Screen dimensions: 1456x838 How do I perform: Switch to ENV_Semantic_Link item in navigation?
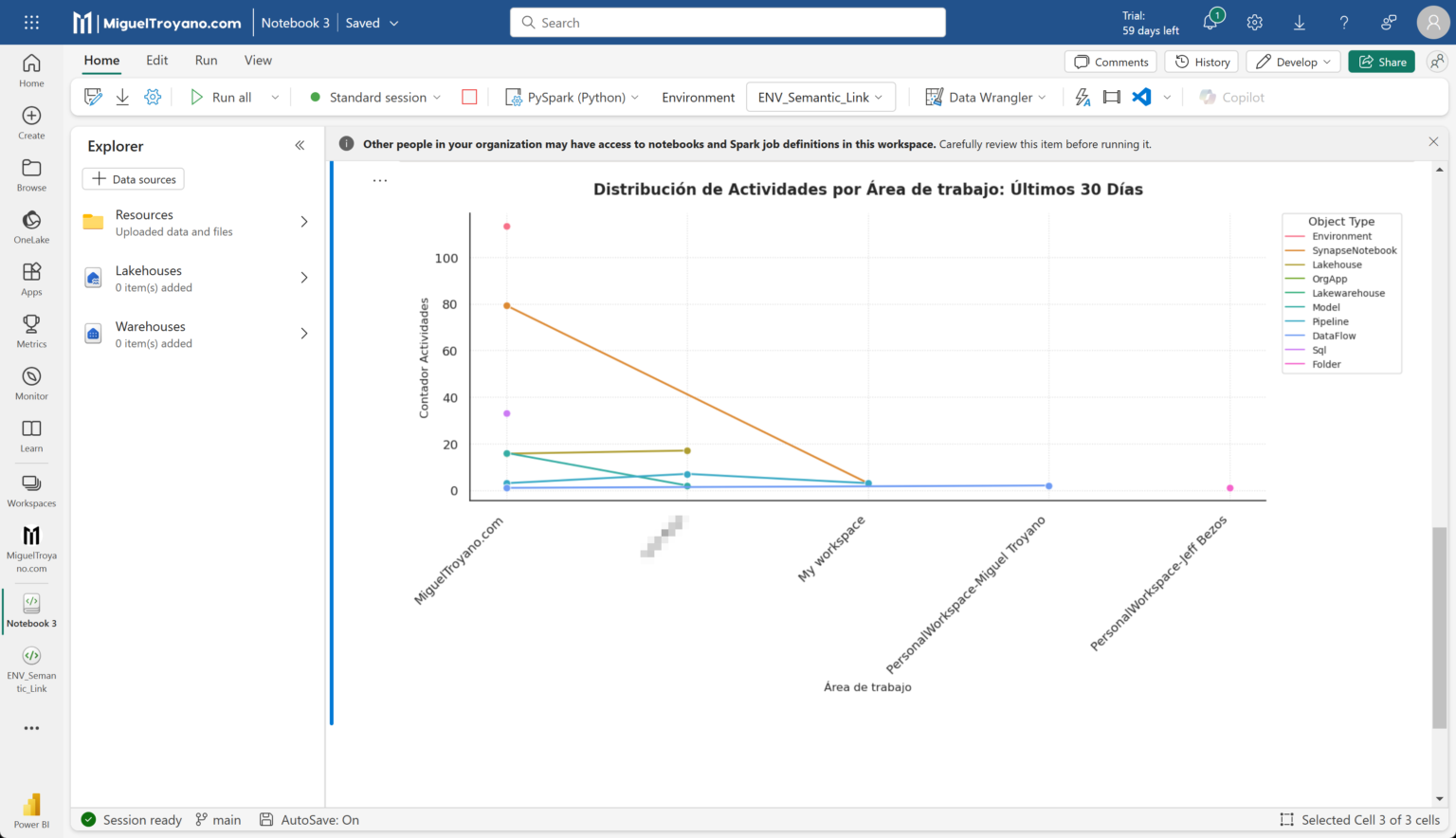31,669
